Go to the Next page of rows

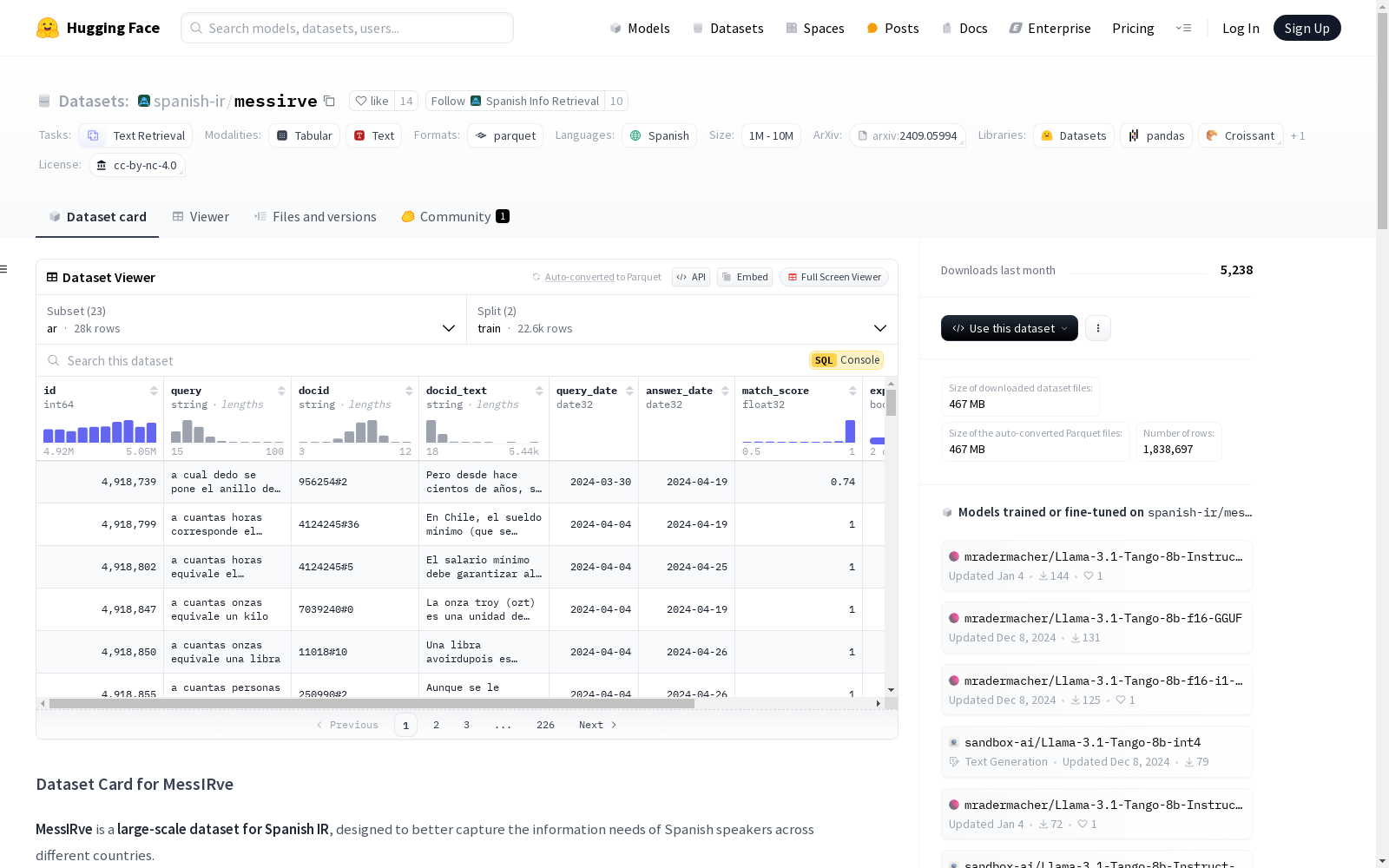pos(597,725)
